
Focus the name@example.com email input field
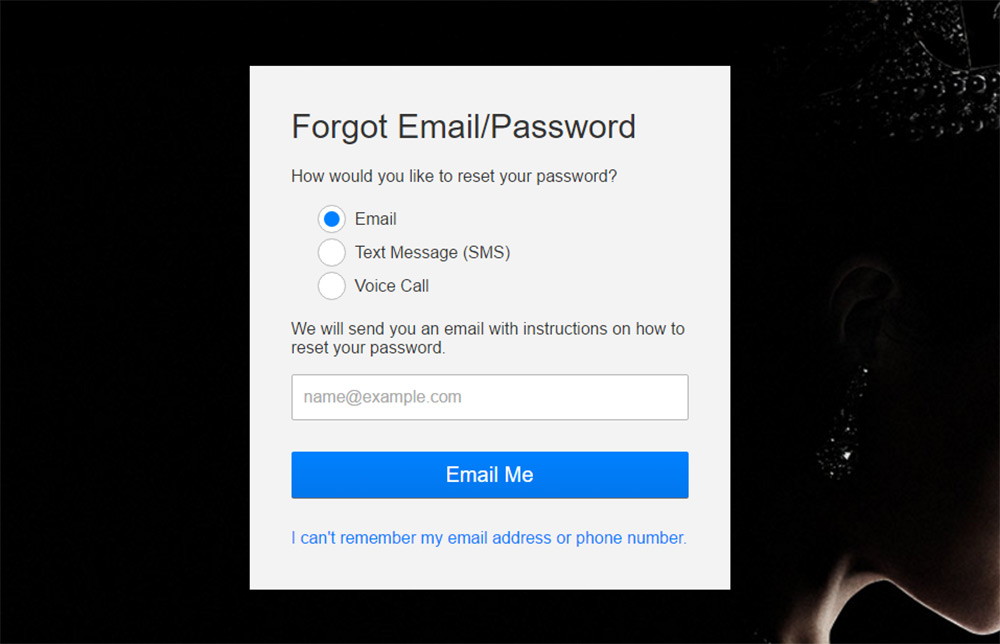(490, 397)
